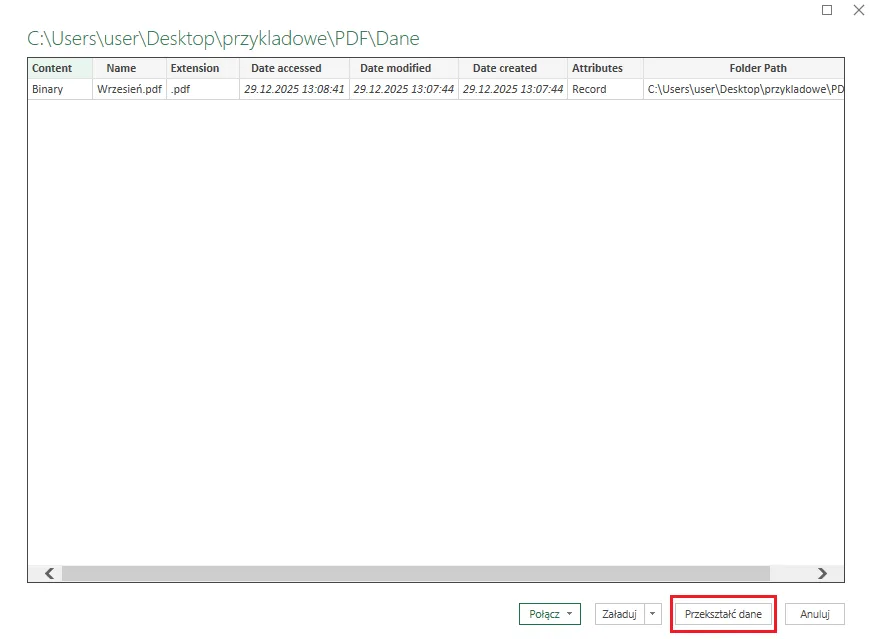The width and height of the screenshot is (869, 639).
Task: Click the scrollbar right arrow
Action: coord(822,573)
